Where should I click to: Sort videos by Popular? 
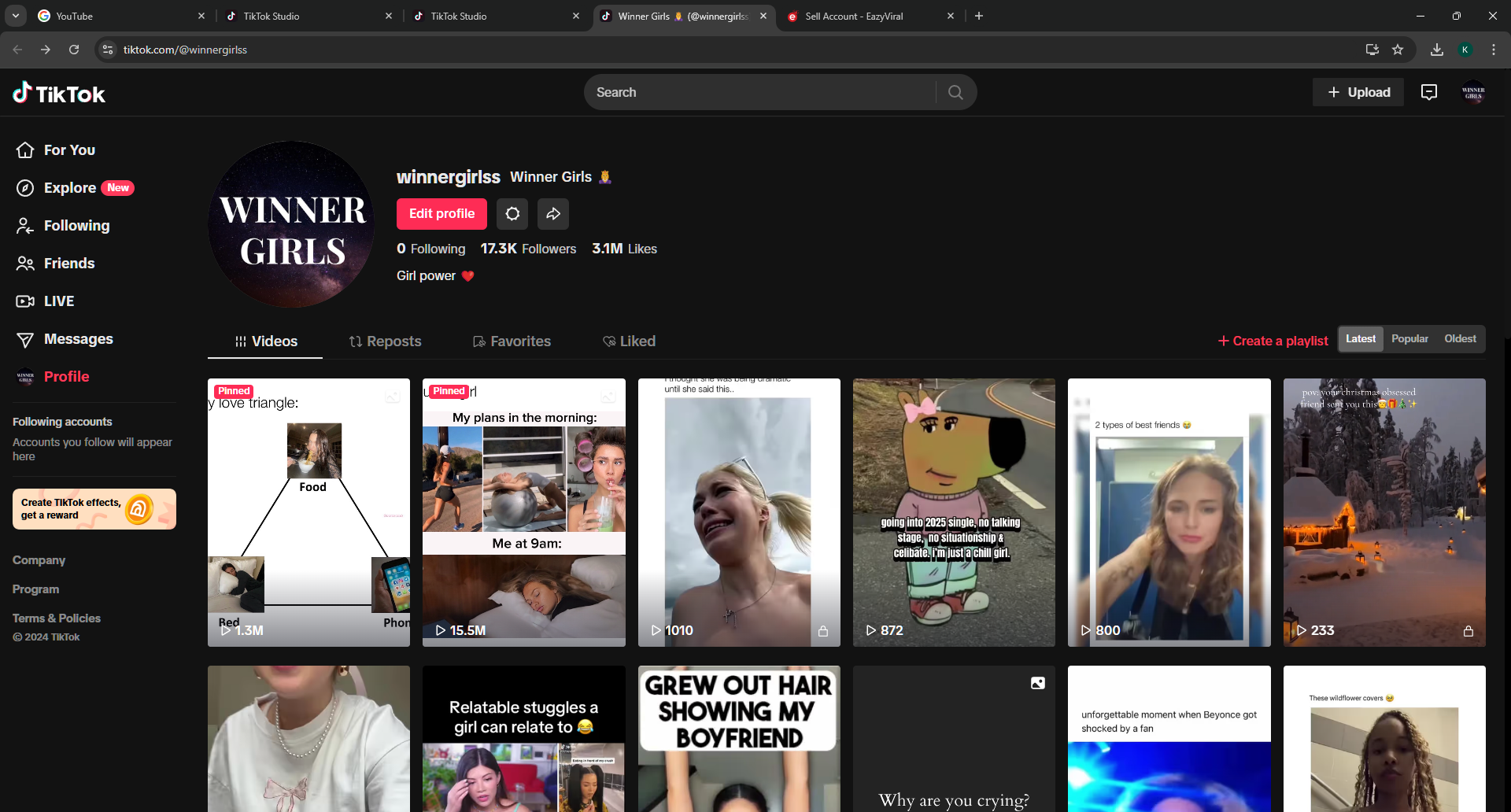(1409, 339)
